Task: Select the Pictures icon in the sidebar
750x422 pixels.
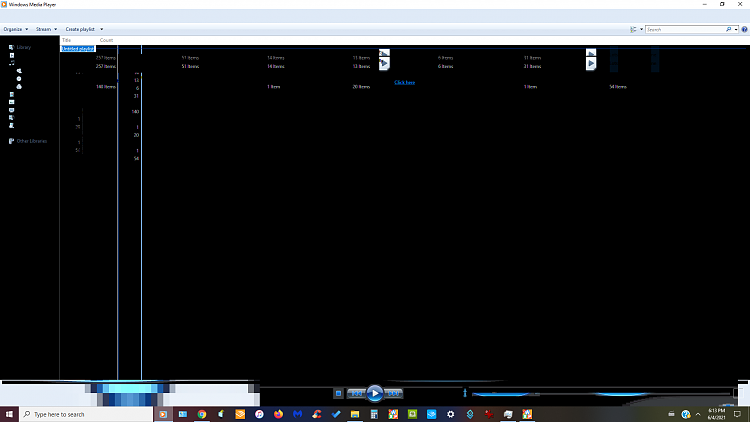Action: [12, 102]
